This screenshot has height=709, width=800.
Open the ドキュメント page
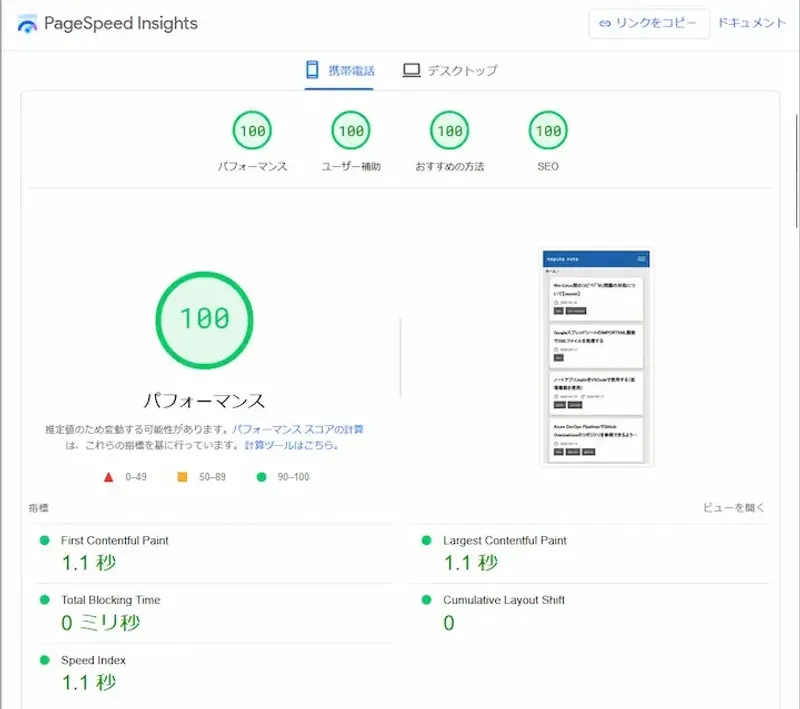(753, 22)
